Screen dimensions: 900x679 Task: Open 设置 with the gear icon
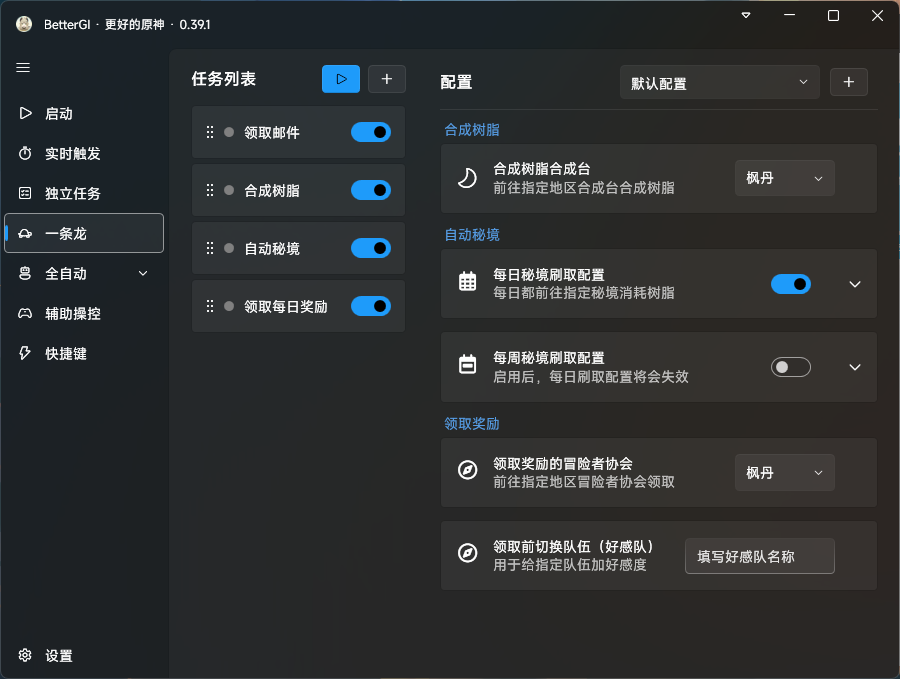tap(26, 656)
